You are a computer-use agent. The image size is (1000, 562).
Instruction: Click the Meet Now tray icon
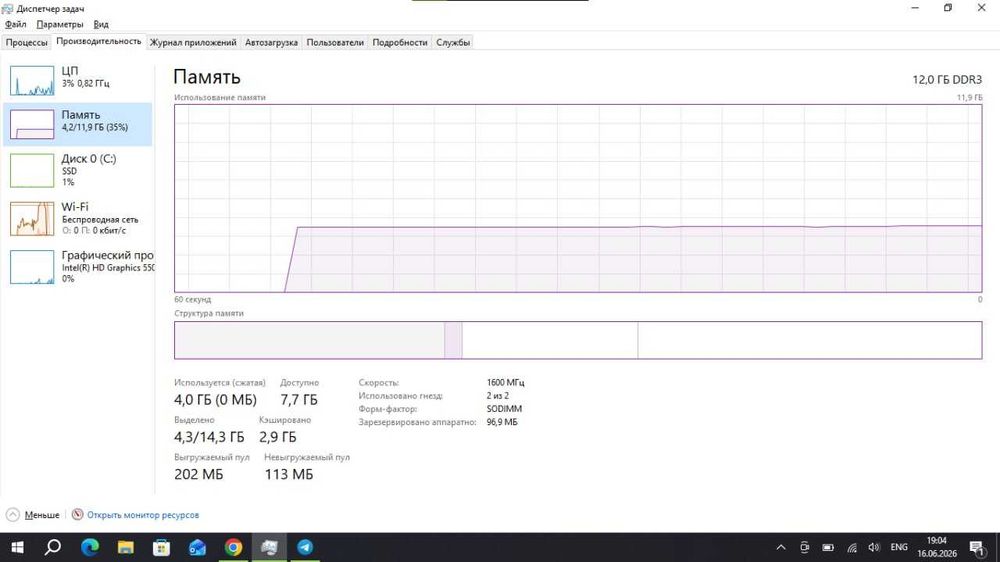tap(804, 547)
